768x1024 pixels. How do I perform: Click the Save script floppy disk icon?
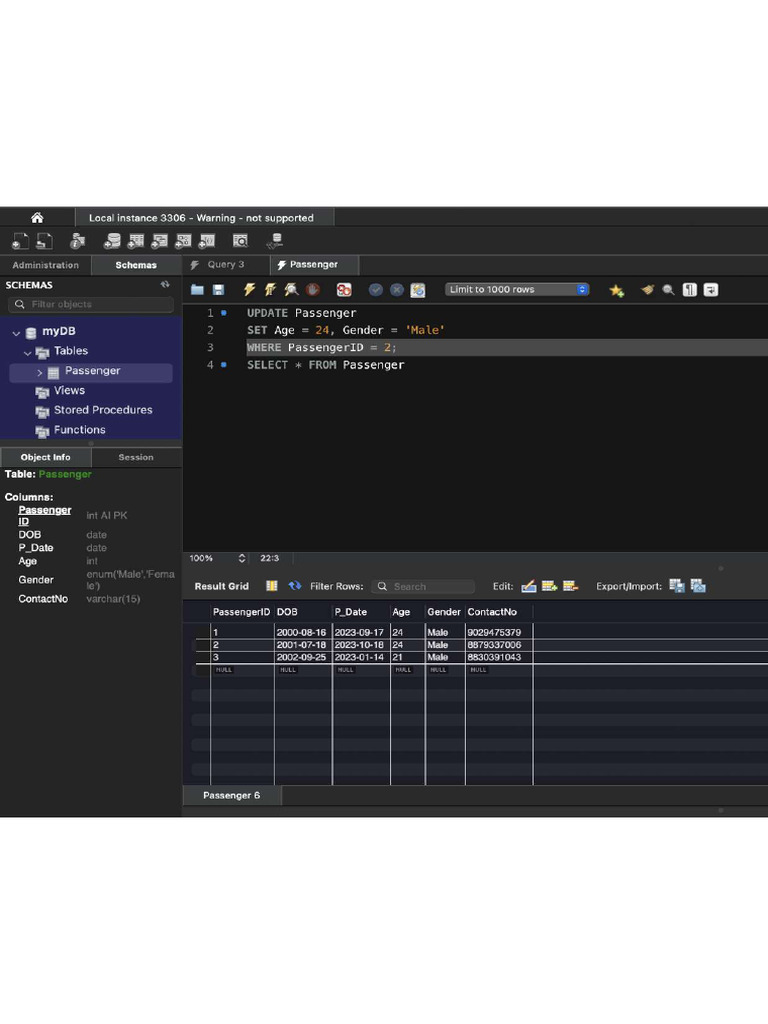218,290
